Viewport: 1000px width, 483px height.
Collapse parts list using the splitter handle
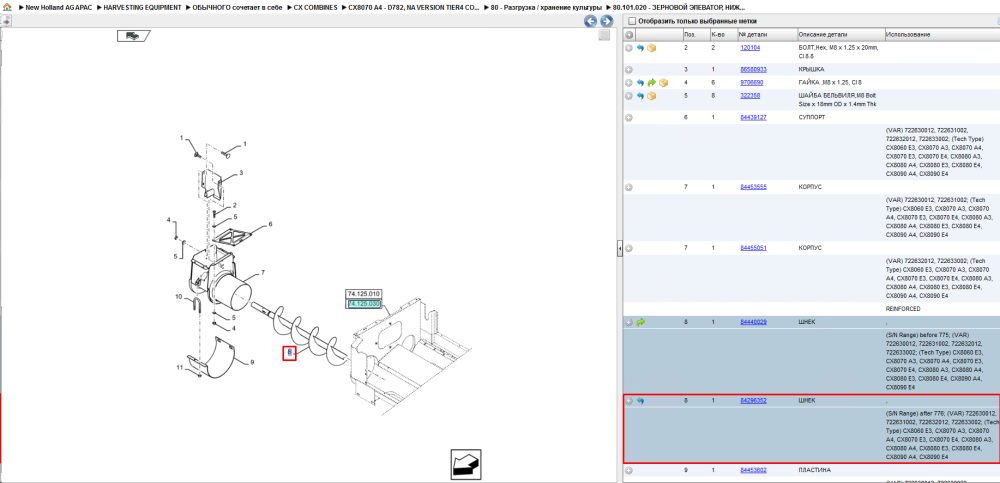pos(619,249)
